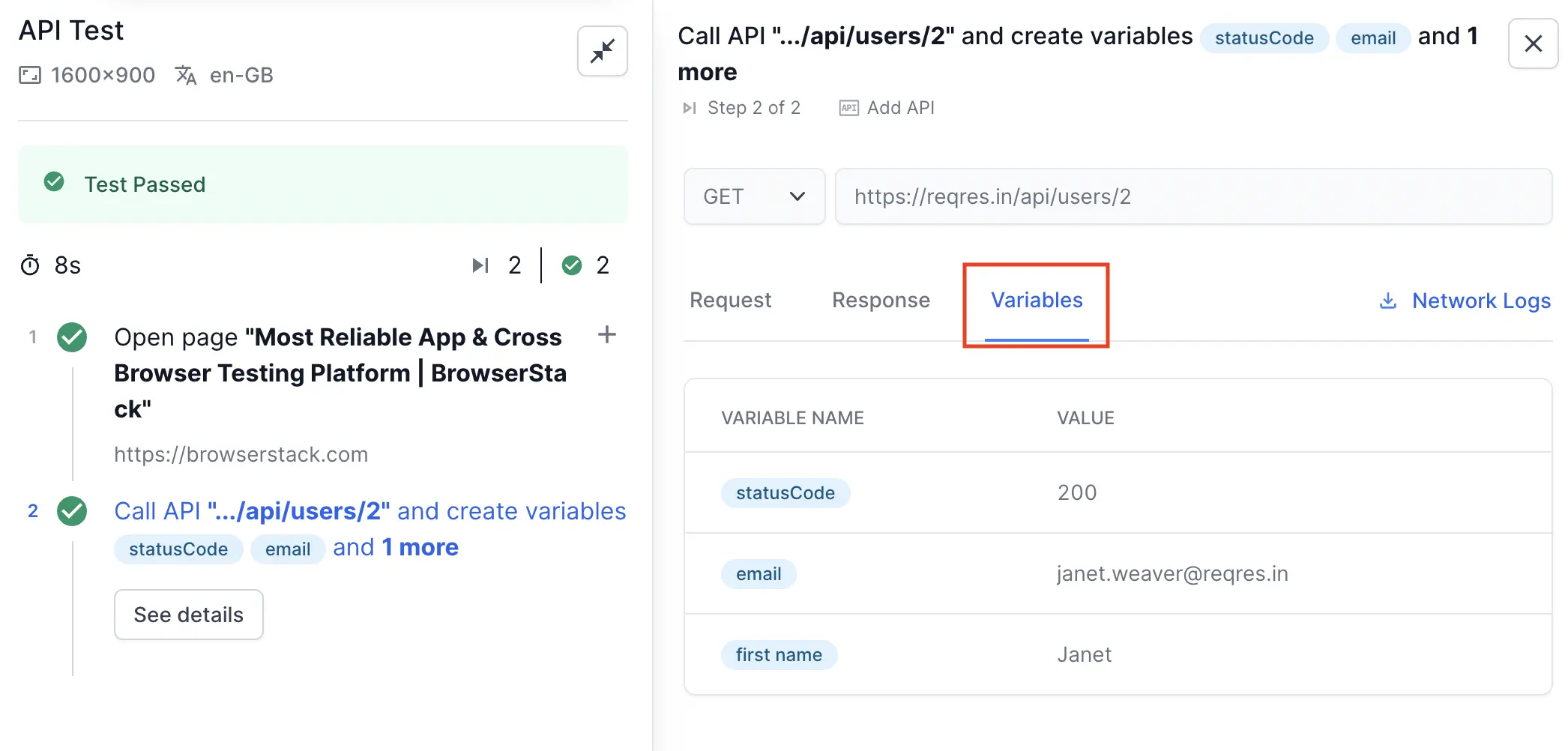Switch to the Response tab

coord(881,301)
